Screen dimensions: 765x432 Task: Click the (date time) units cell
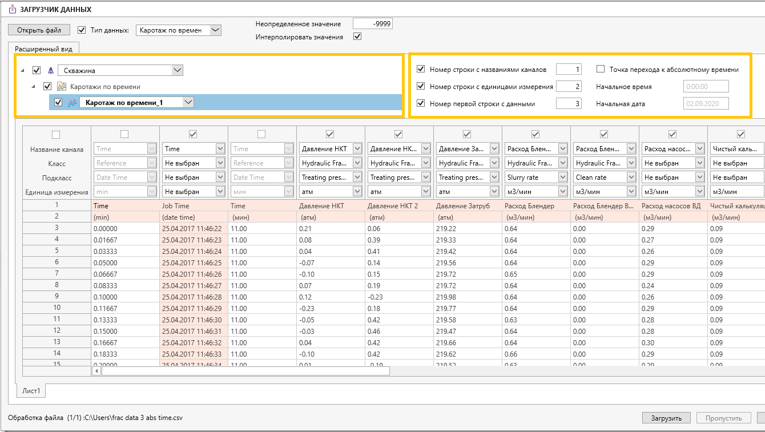[194, 217]
